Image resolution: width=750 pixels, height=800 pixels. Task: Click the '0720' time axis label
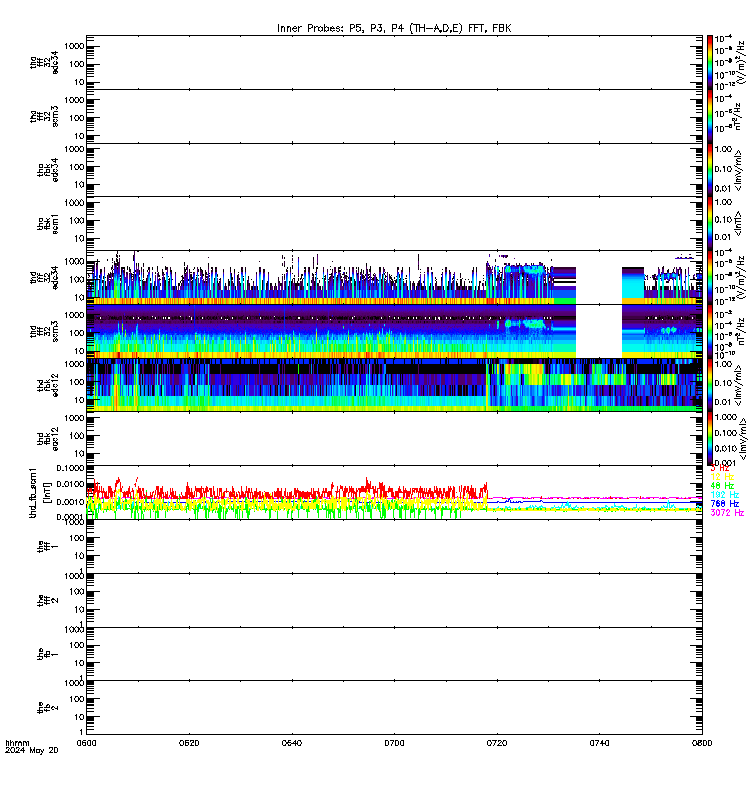pyautogui.click(x=497, y=743)
